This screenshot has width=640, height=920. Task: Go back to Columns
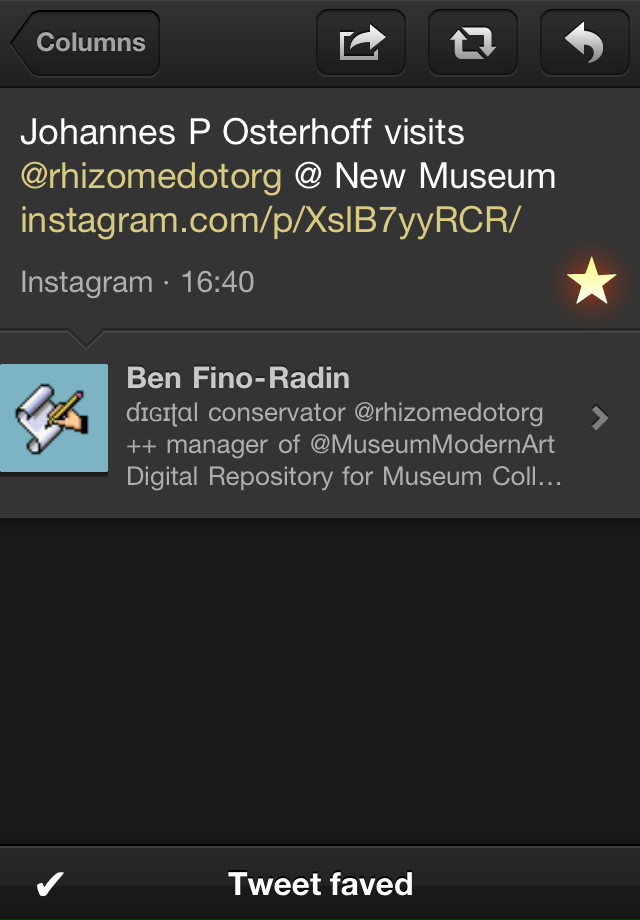86,43
